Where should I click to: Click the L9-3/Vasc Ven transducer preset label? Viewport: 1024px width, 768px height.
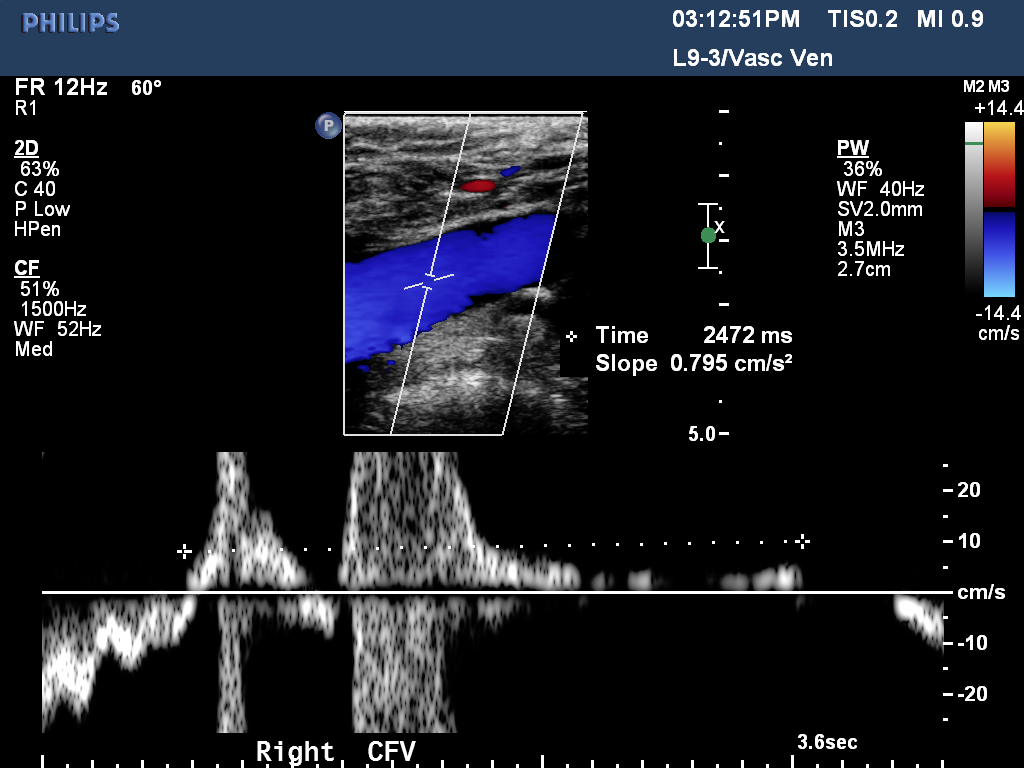752,58
